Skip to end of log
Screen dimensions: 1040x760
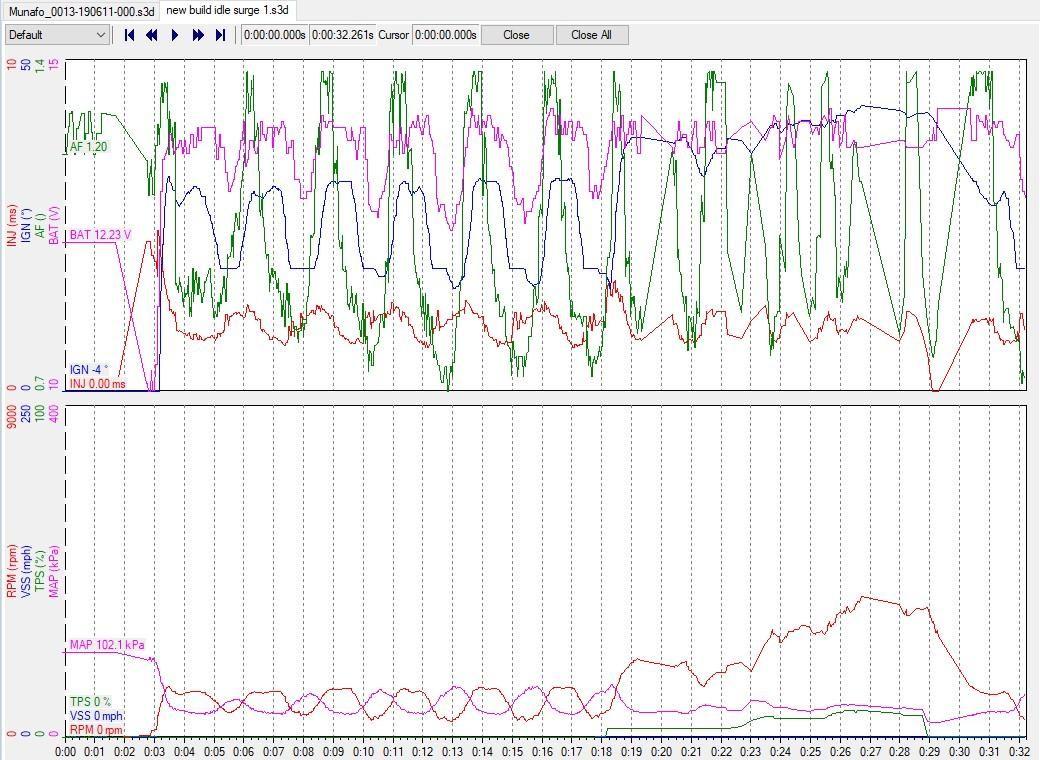tap(221, 35)
